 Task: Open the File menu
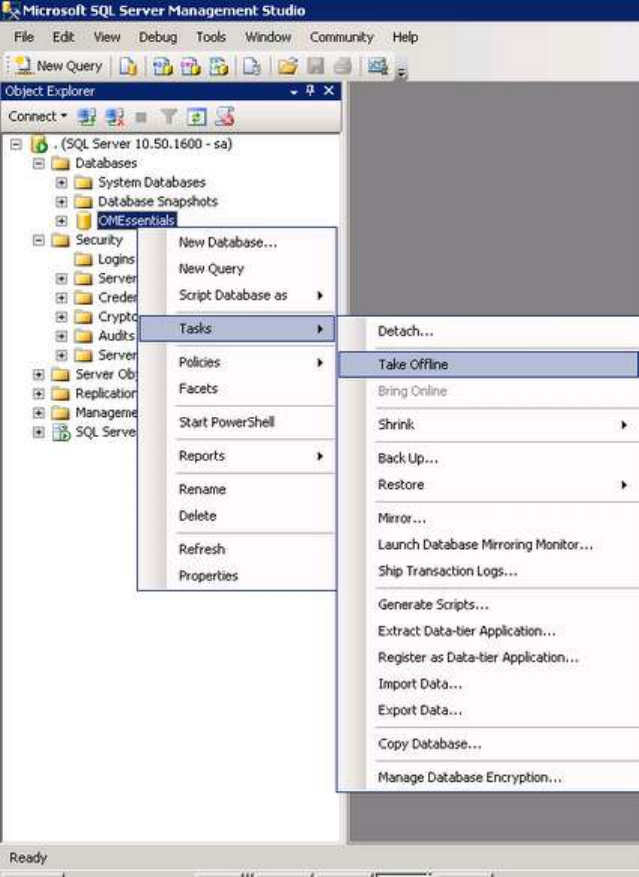[24, 37]
